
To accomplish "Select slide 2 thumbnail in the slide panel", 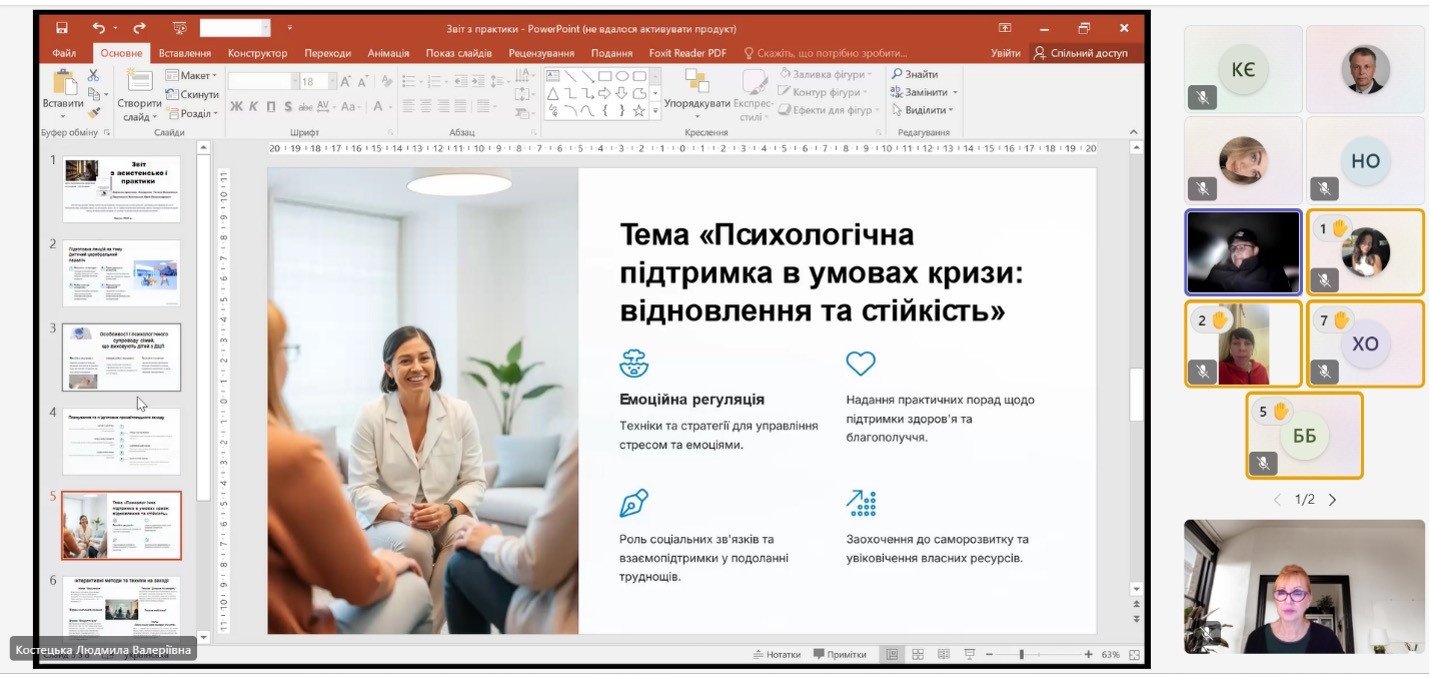I will (x=121, y=273).
